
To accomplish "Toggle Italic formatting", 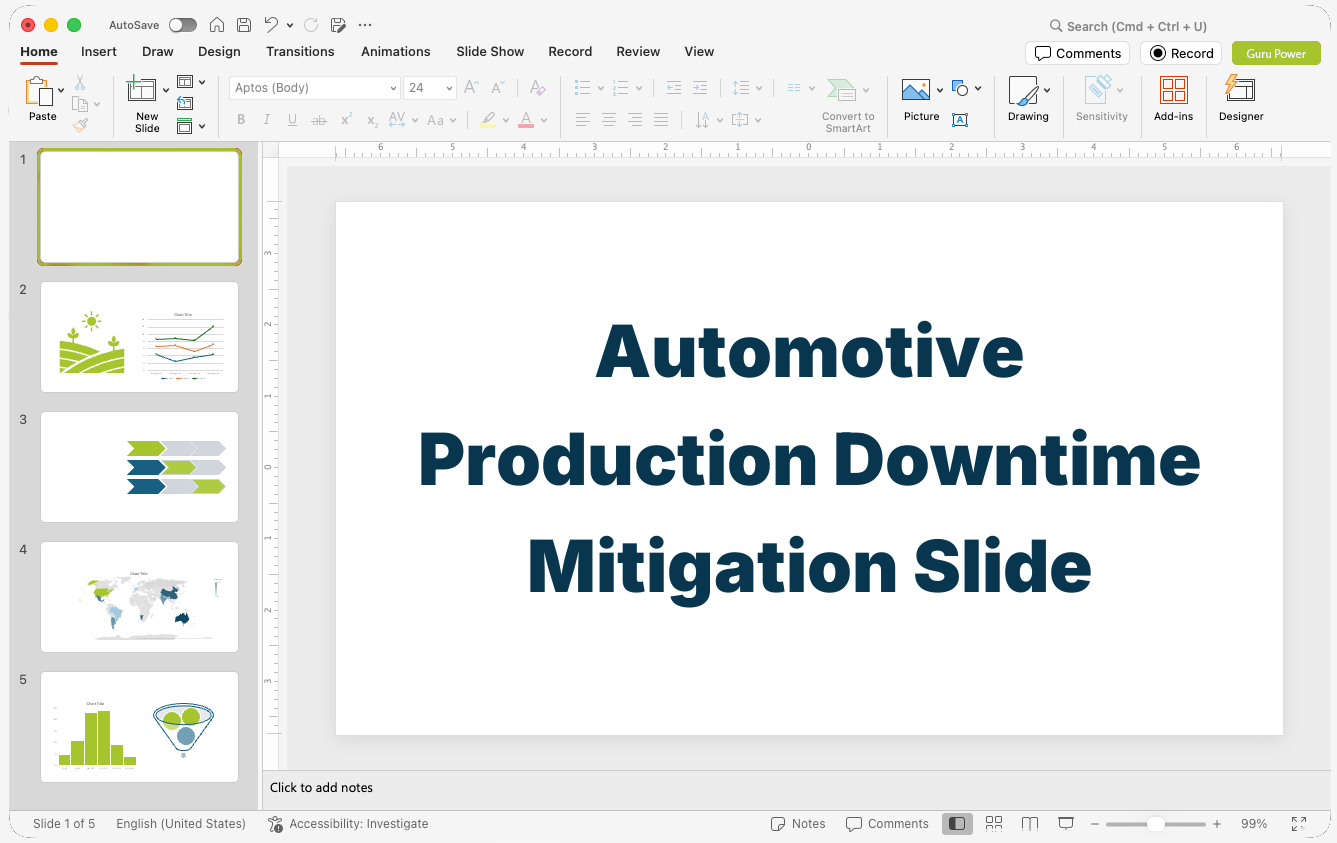I will 267,120.
